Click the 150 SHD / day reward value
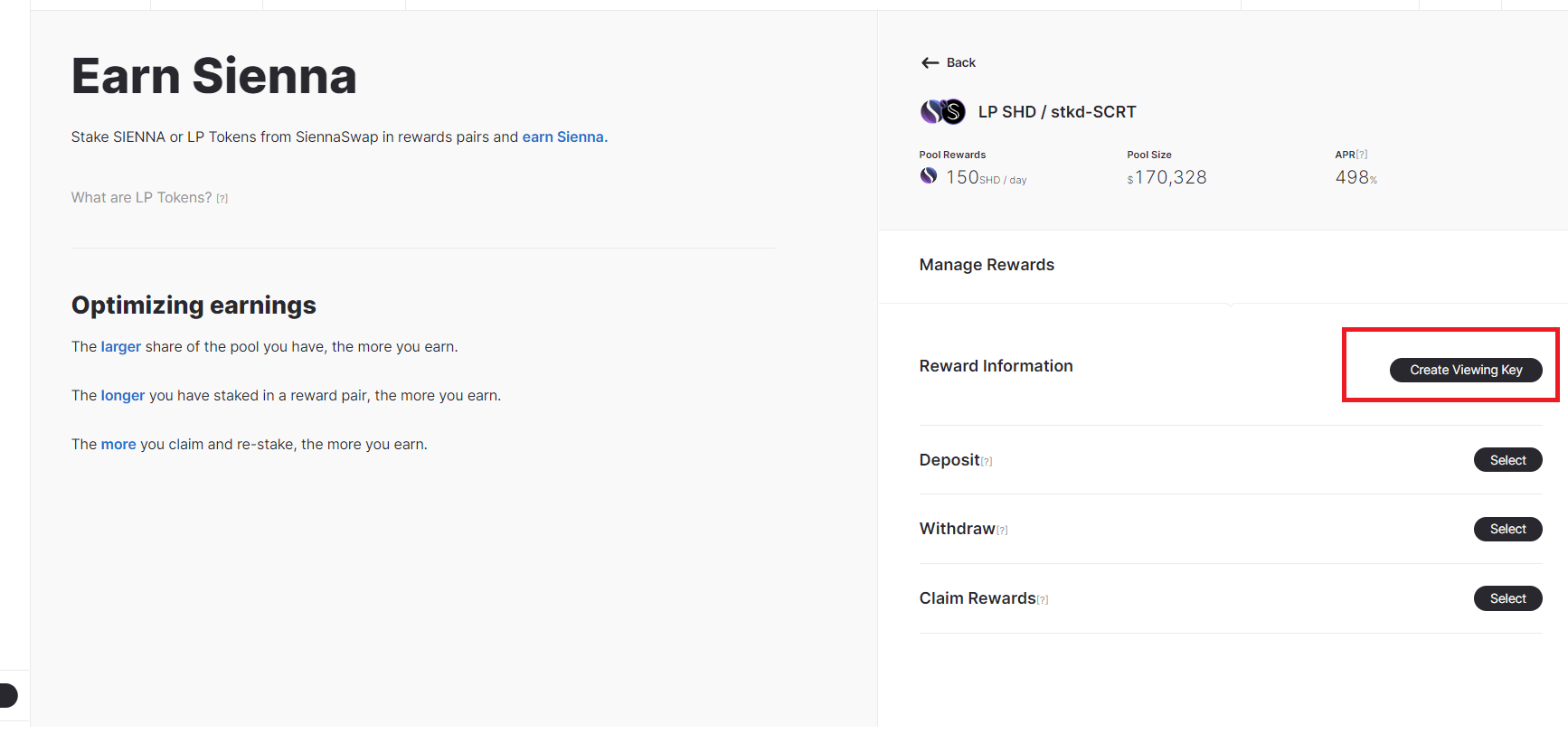Viewport: 1568px width, 743px height. [x=986, y=177]
